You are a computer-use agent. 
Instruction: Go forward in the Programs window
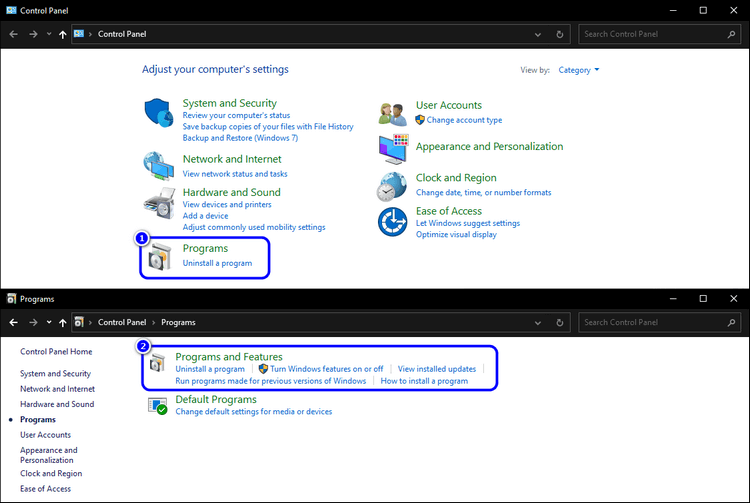pos(33,322)
